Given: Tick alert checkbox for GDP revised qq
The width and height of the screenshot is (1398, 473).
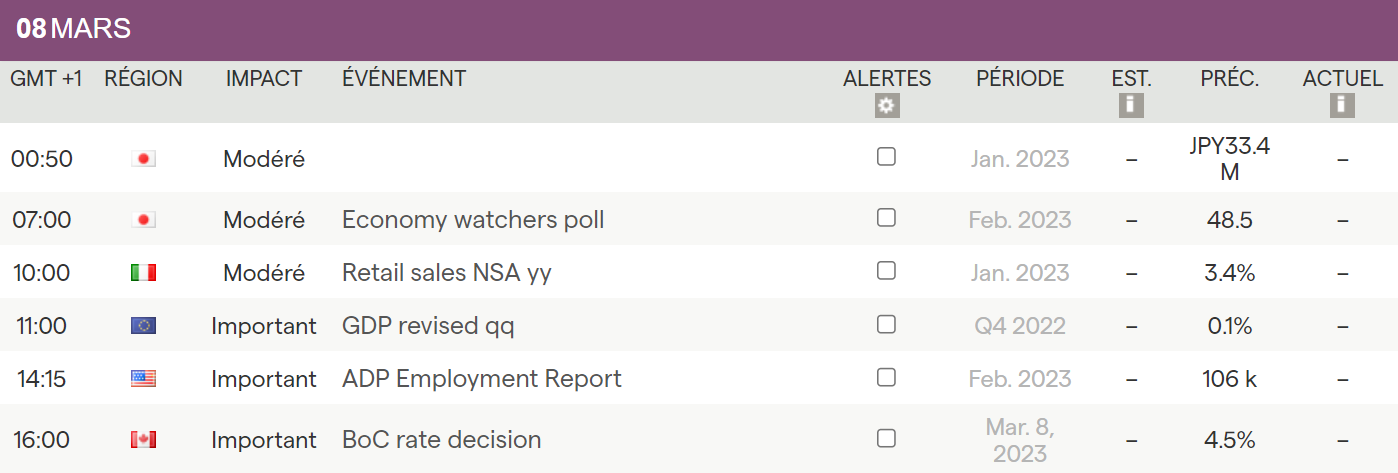Looking at the screenshot, I should [886, 324].
